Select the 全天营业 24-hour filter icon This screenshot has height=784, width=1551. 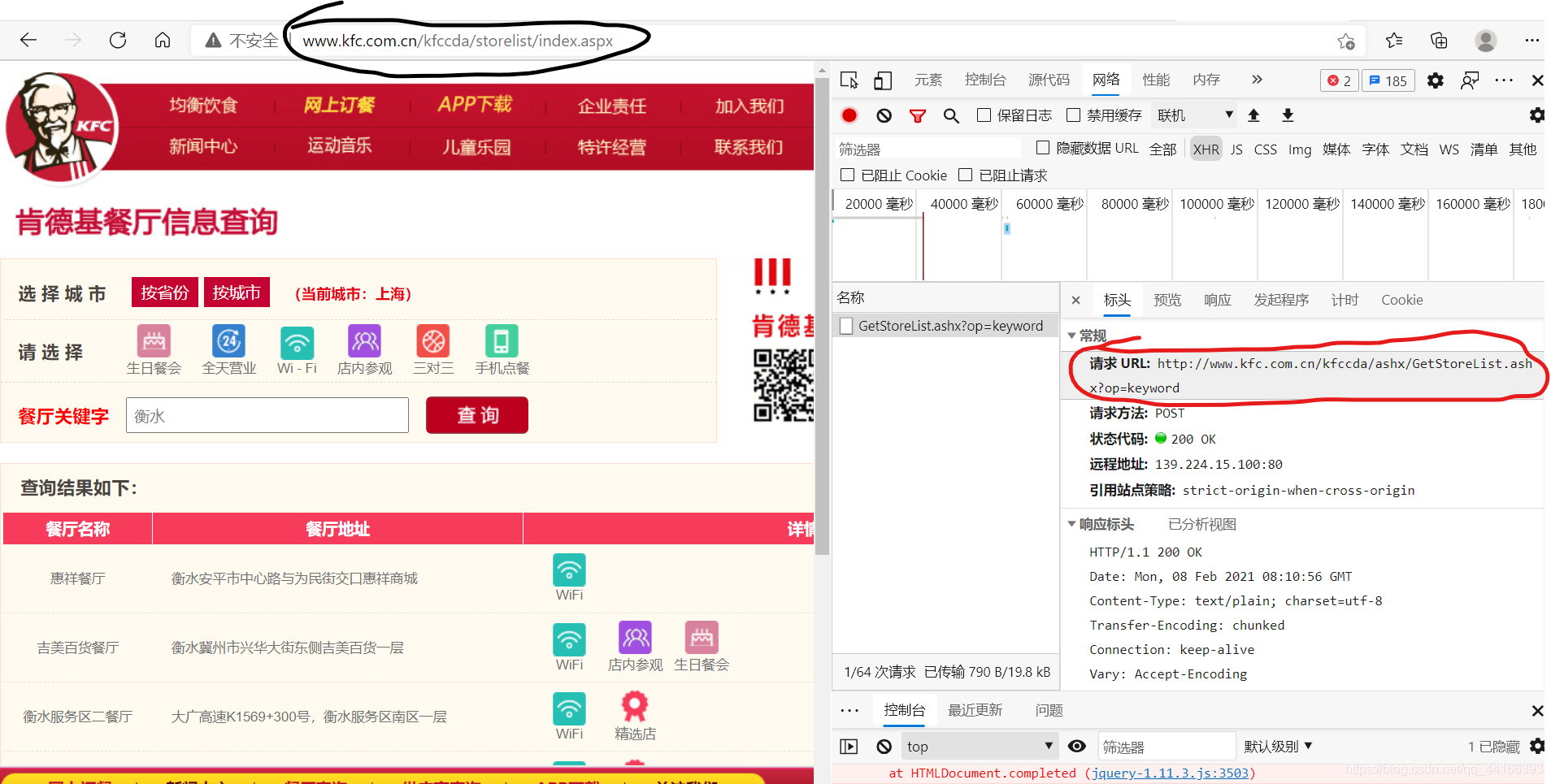coord(229,342)
